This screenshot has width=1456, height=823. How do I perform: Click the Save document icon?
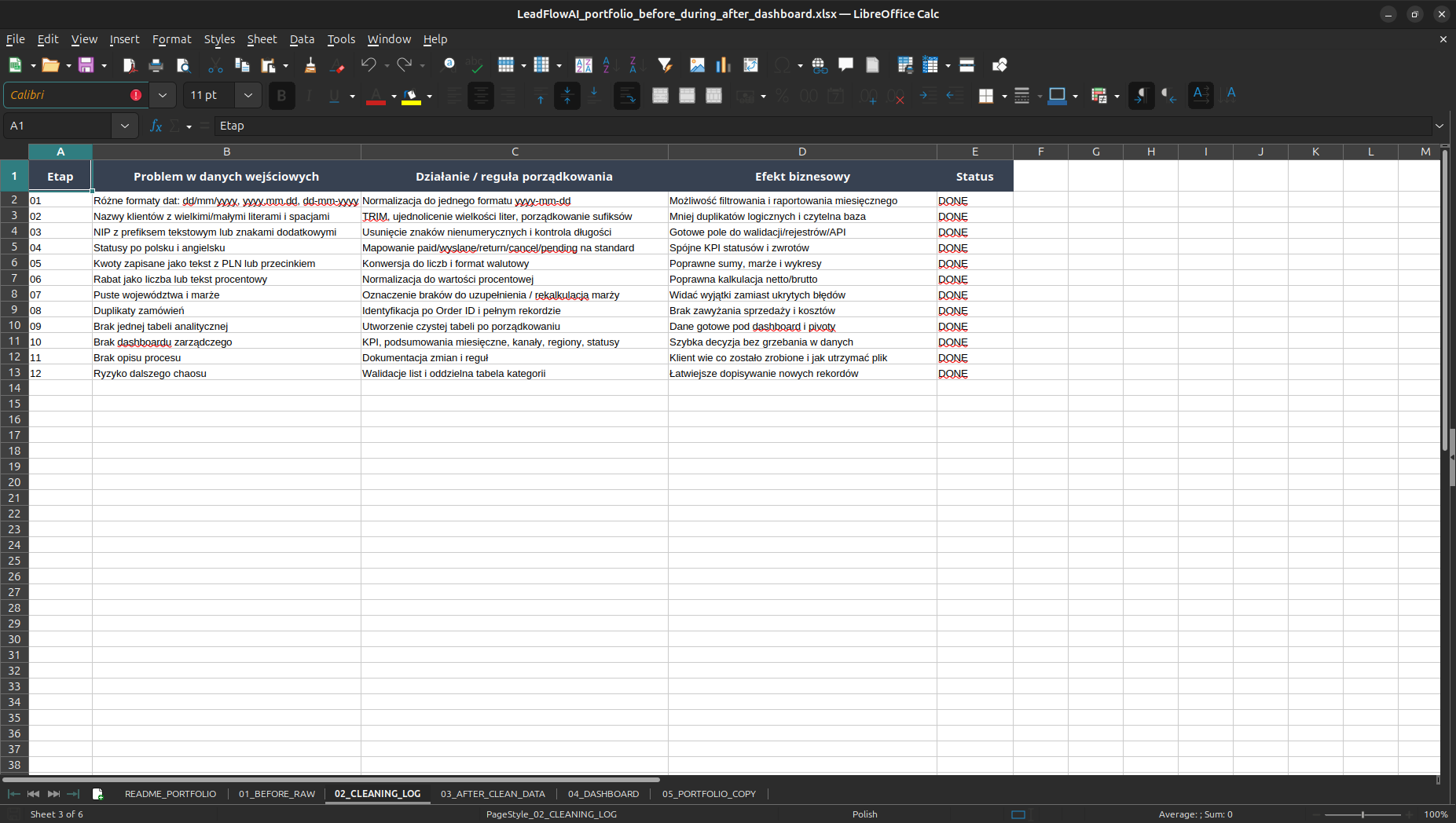[86, 65]
